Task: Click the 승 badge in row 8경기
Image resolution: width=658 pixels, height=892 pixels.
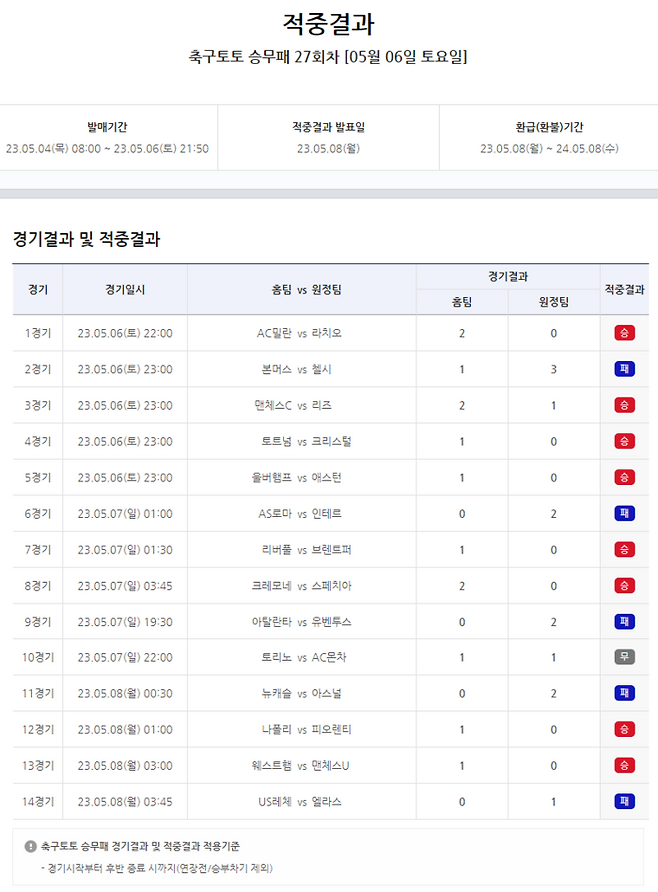Action: 624,585
